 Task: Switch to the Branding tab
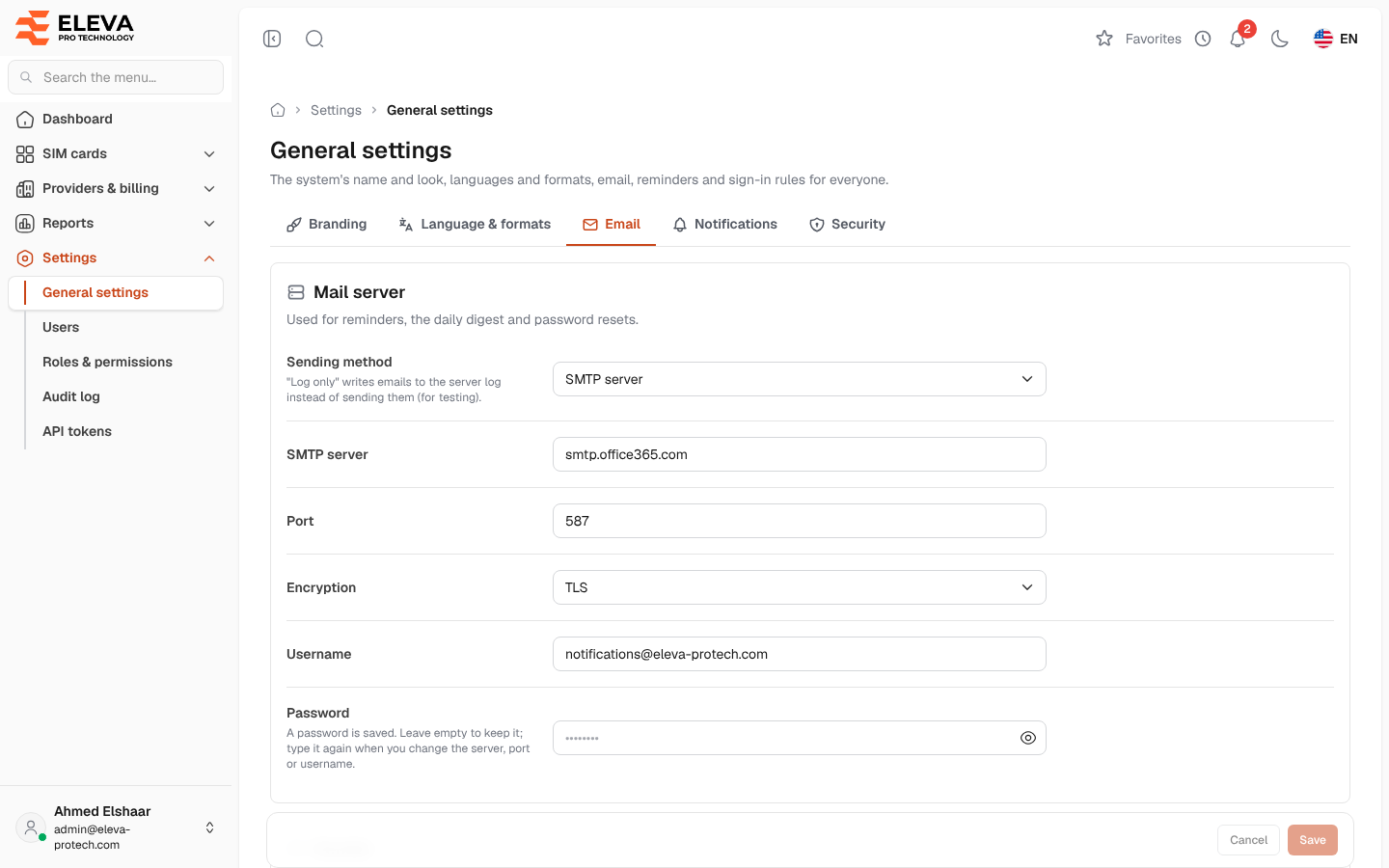pos(326,224)
